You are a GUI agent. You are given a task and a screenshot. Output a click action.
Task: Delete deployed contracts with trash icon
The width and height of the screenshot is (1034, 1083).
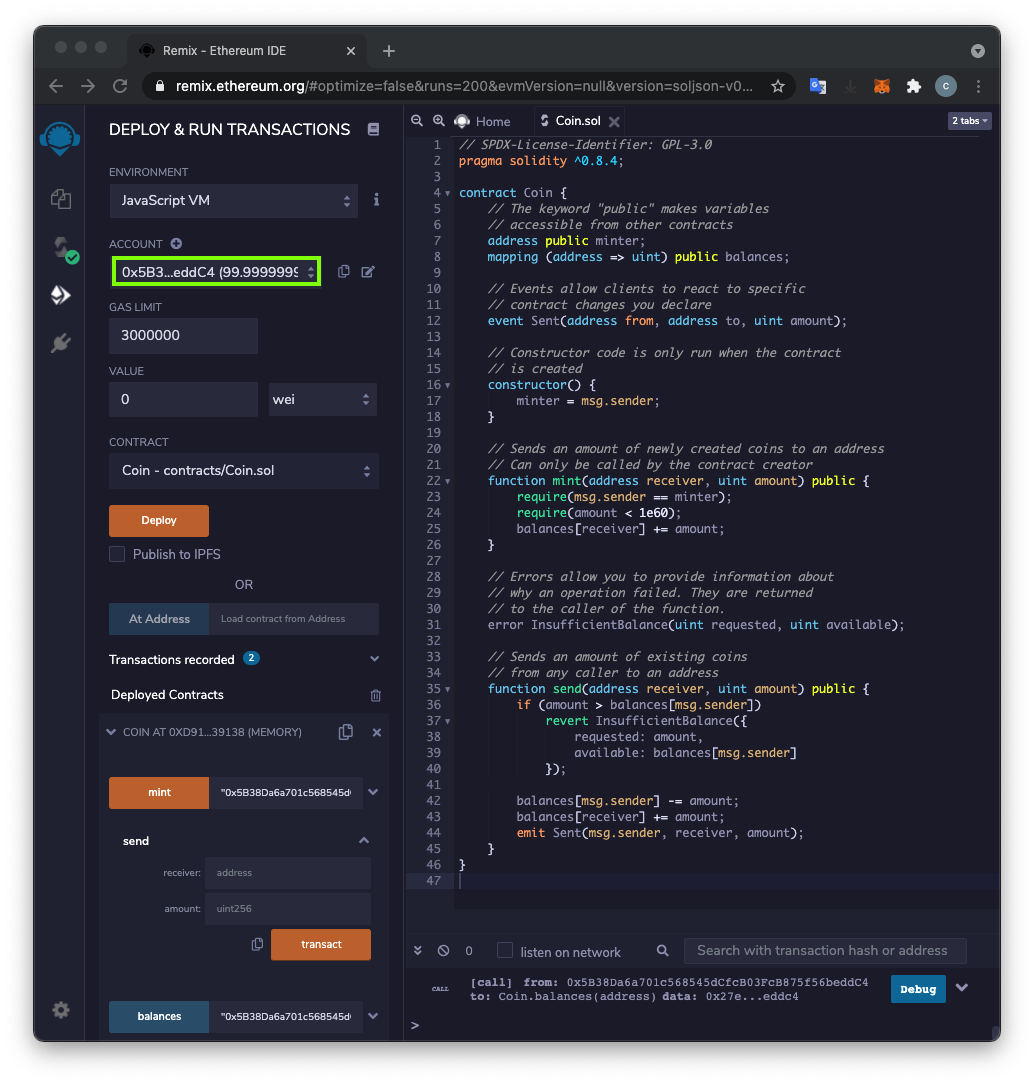[376, 695]
